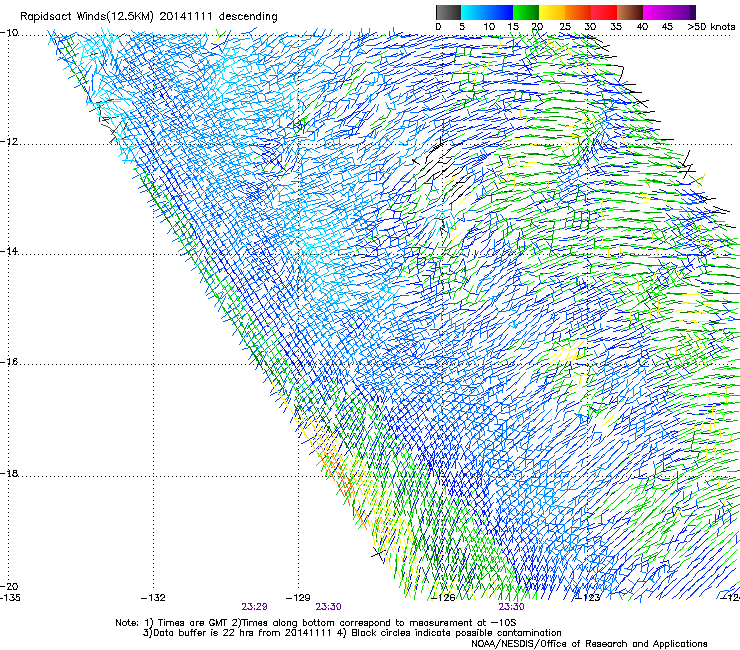Click the '-12' latitude axis label
Image resolution: width=740 pixels, height=650 pixels.
(x=9, y=142)
